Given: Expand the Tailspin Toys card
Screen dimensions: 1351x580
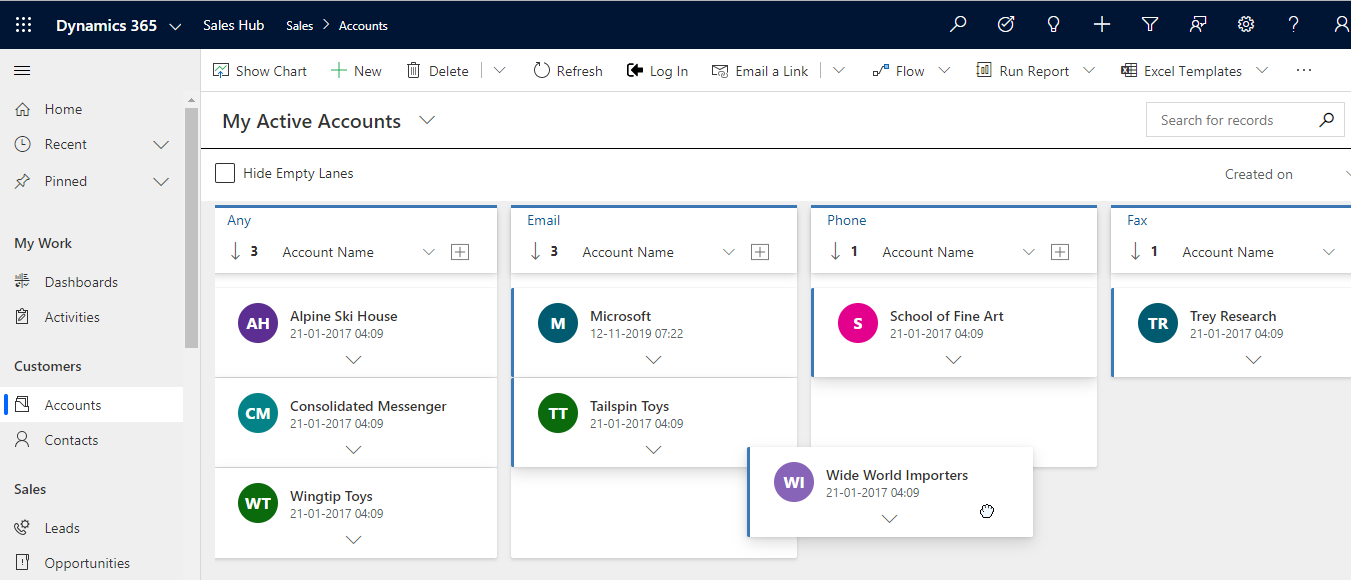Looking at the screenshot, I should (653, 450).
